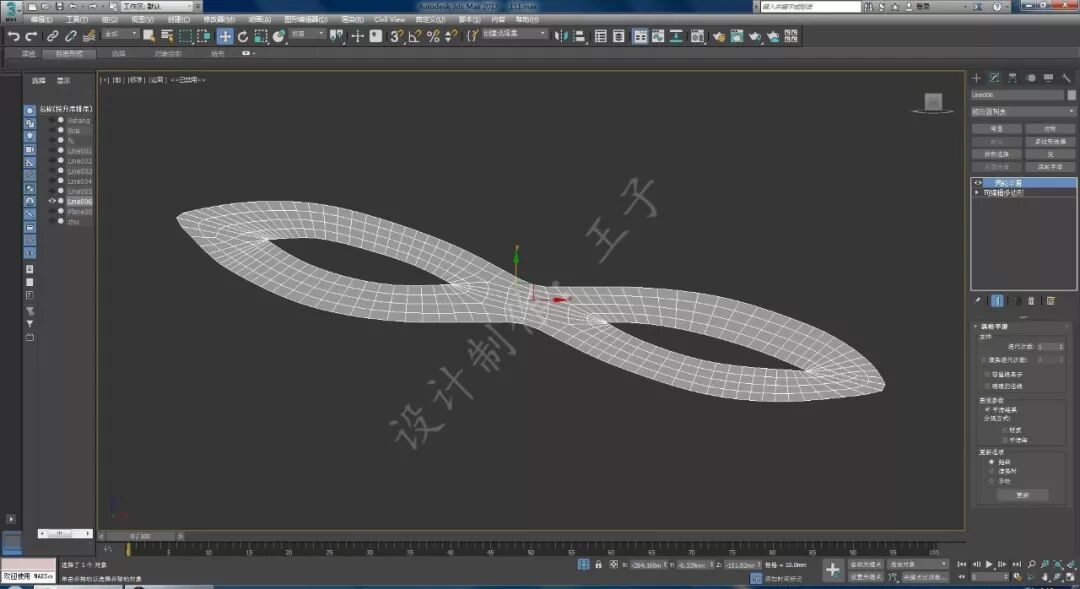The image size is (1080, 589).
Task: Toggle Window/Crossing selection mode
Action: [204, 36]
